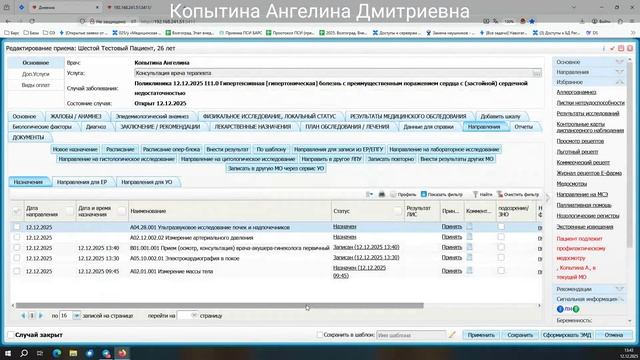Open Task View on the taskbar
Screen dimensions: 640x360
(x=40, y=353)
